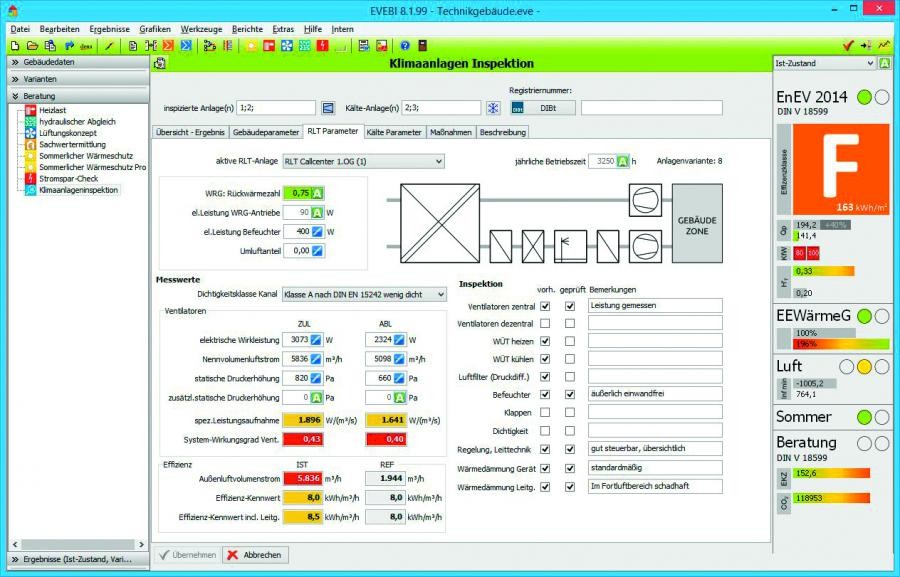Click the green EnEV 2014 status indicator

[x=864, y=97]
